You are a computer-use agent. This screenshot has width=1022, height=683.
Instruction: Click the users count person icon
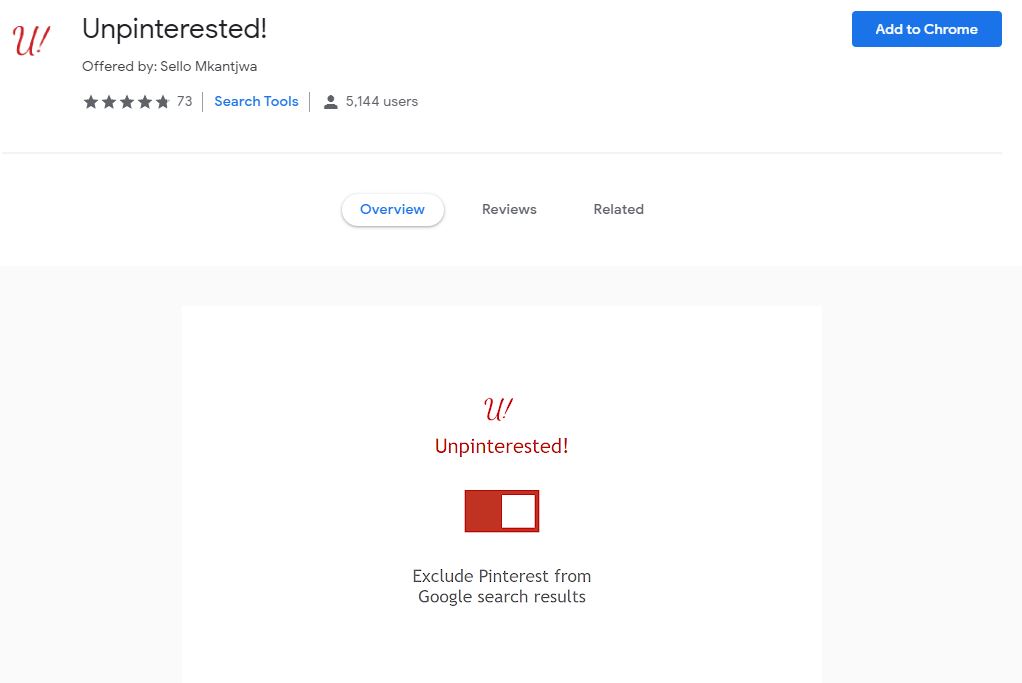(x=329, y=100)
